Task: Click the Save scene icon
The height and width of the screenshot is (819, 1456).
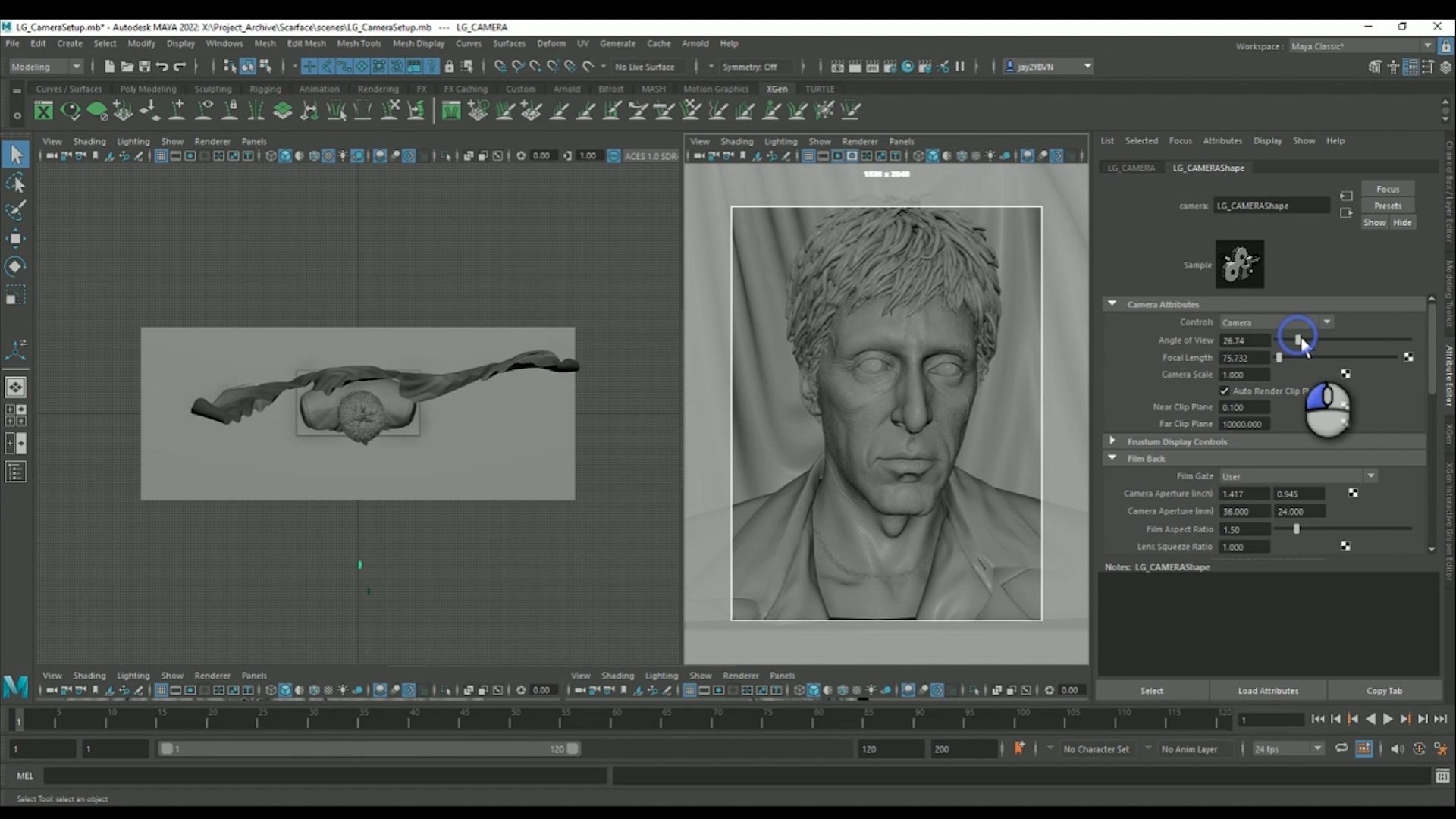Action: [144, 67]
